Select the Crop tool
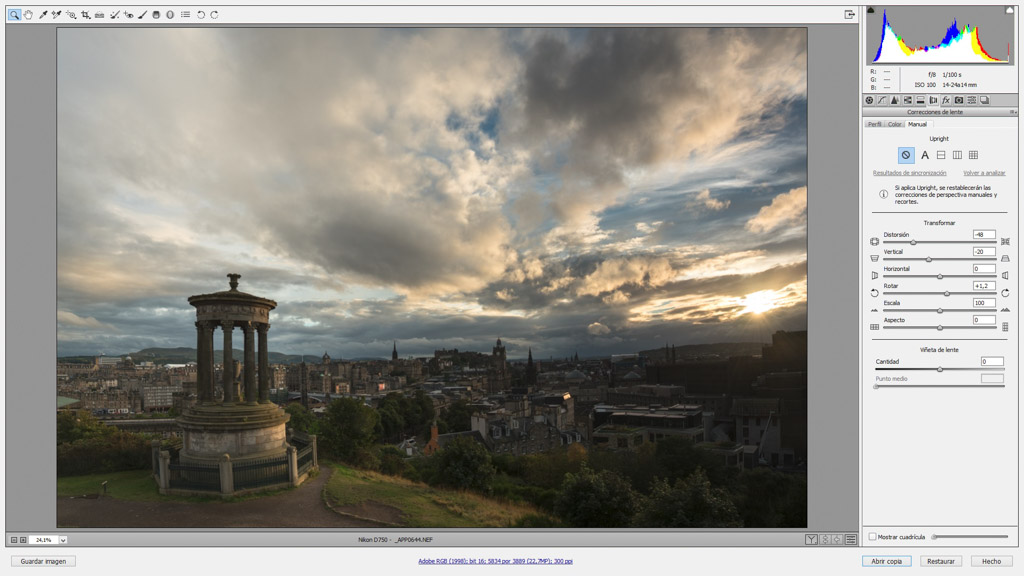The height and width of the screenshot is (576, 1024). (x=85, y=15)
